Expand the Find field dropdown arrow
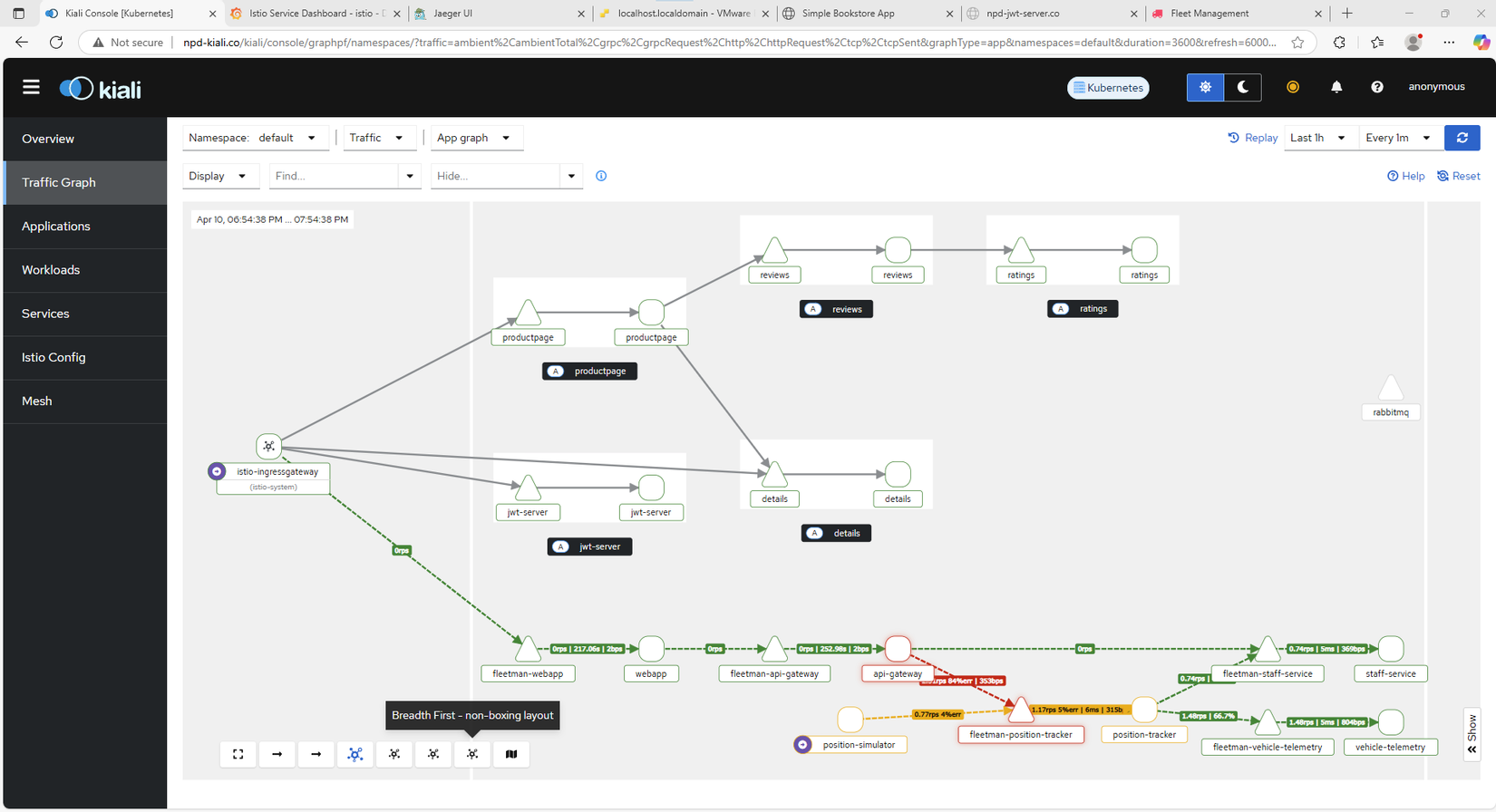Image resolution: width=1496 pixels, height=812 pixels. tap(410, 176)
